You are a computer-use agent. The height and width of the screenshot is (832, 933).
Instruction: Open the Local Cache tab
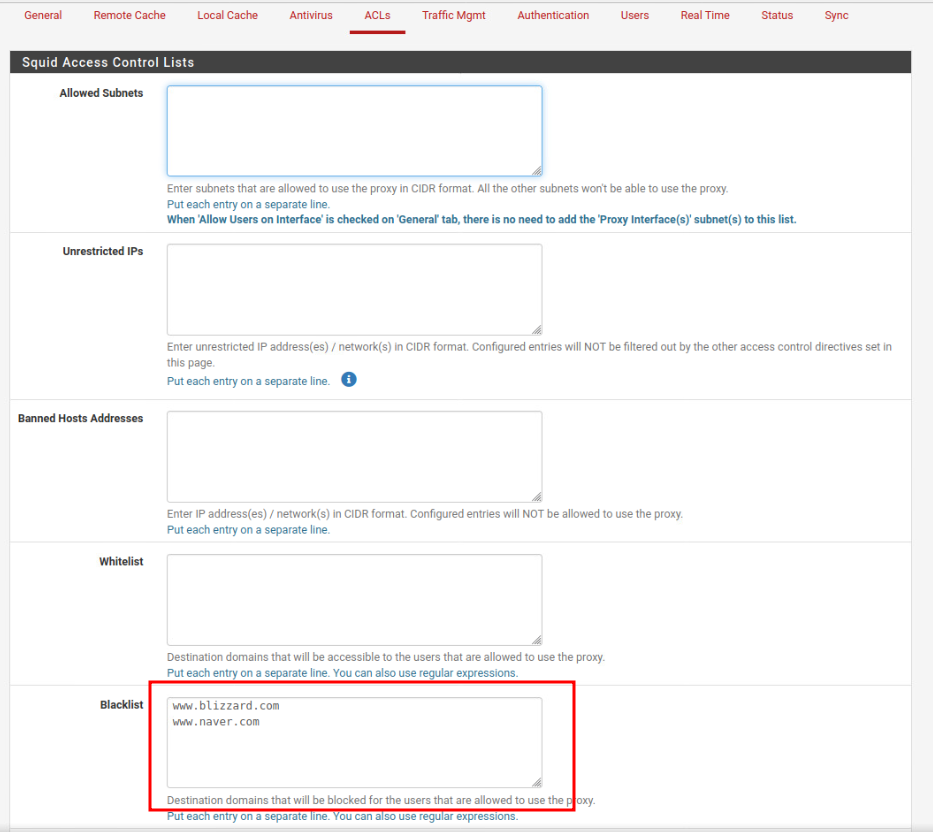point(227,15)
